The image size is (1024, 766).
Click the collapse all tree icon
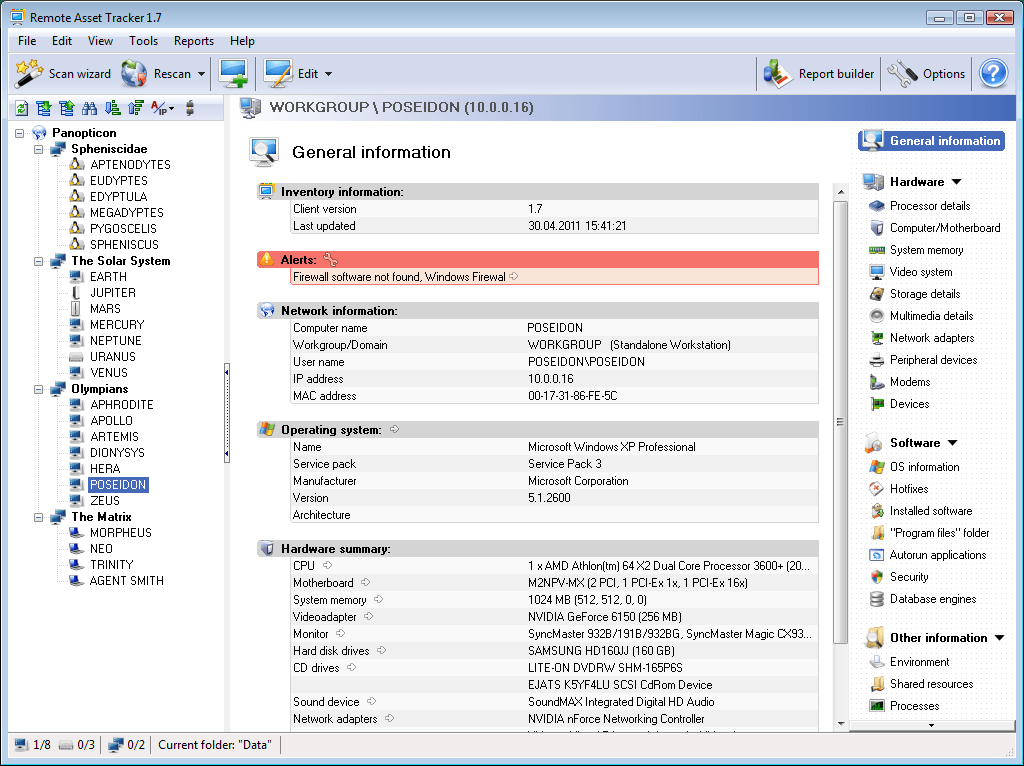67,108
